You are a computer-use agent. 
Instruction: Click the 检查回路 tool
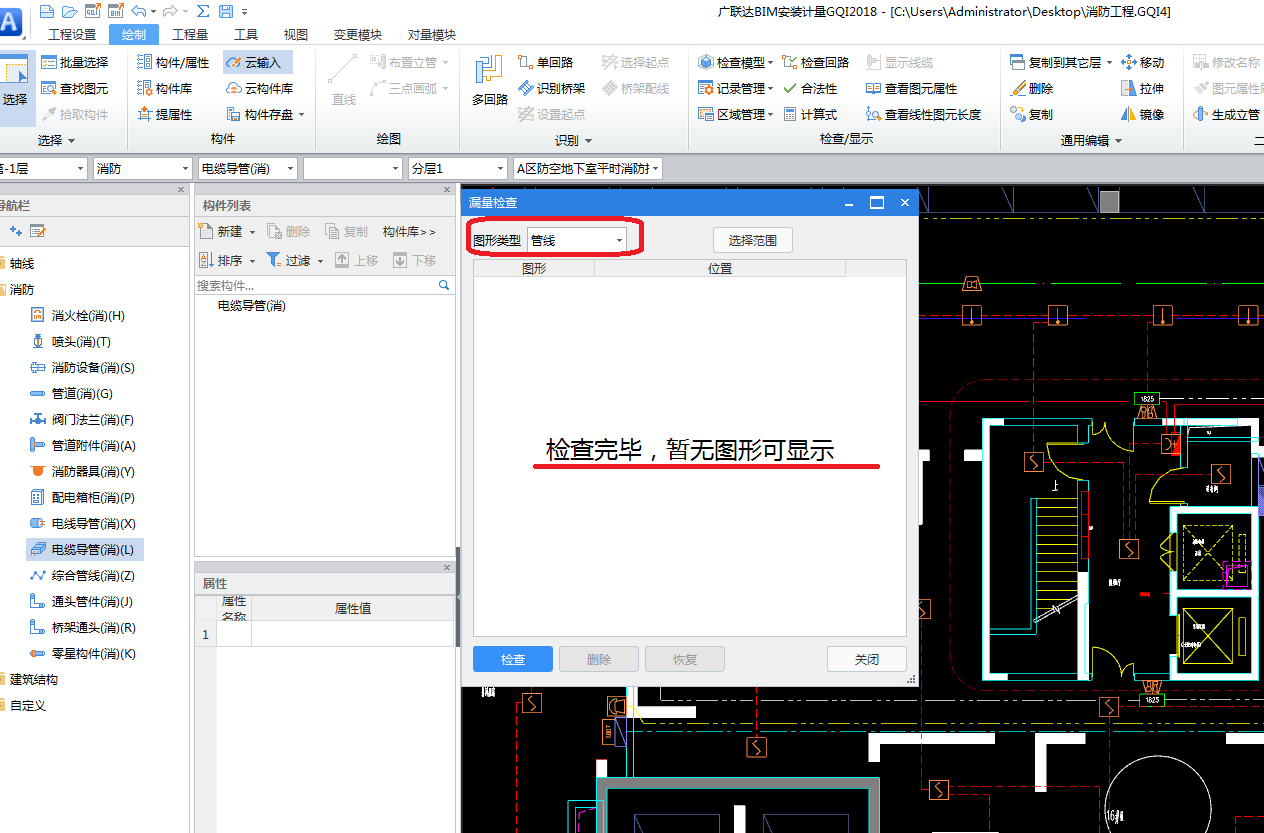pyautogui.click(x=816, y=62)
